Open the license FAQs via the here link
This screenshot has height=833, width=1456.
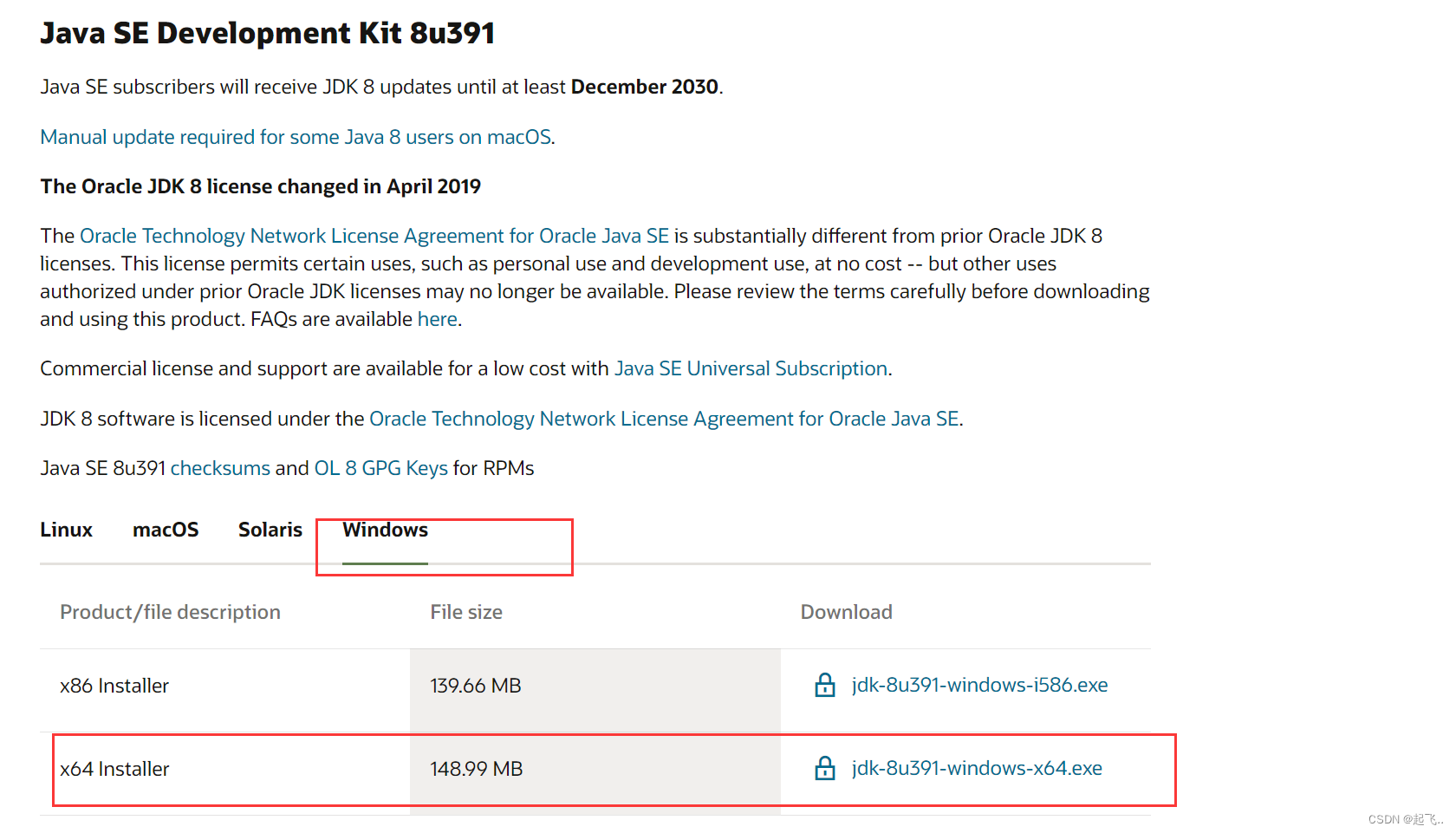(437, 319)
